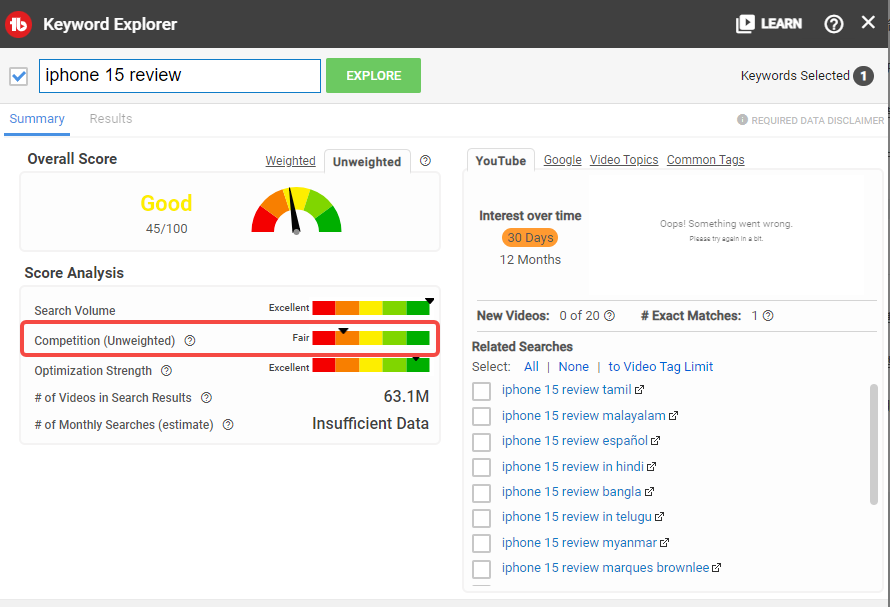Check the iphone 15 review tamil box
Viewport: 890px width, 607px height.
481,391
